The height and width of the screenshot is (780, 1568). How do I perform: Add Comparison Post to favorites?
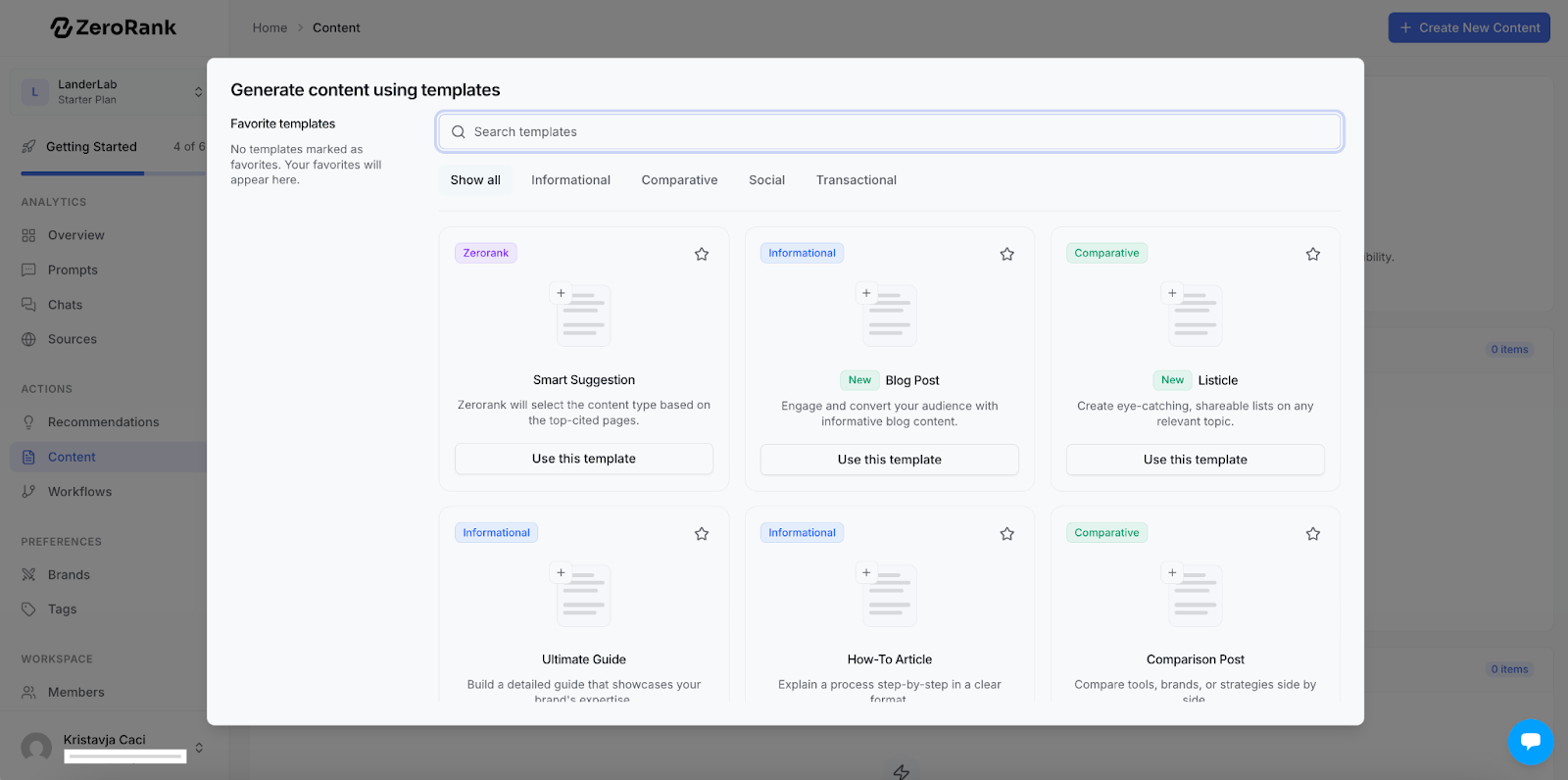click(x=1313, y=534)
